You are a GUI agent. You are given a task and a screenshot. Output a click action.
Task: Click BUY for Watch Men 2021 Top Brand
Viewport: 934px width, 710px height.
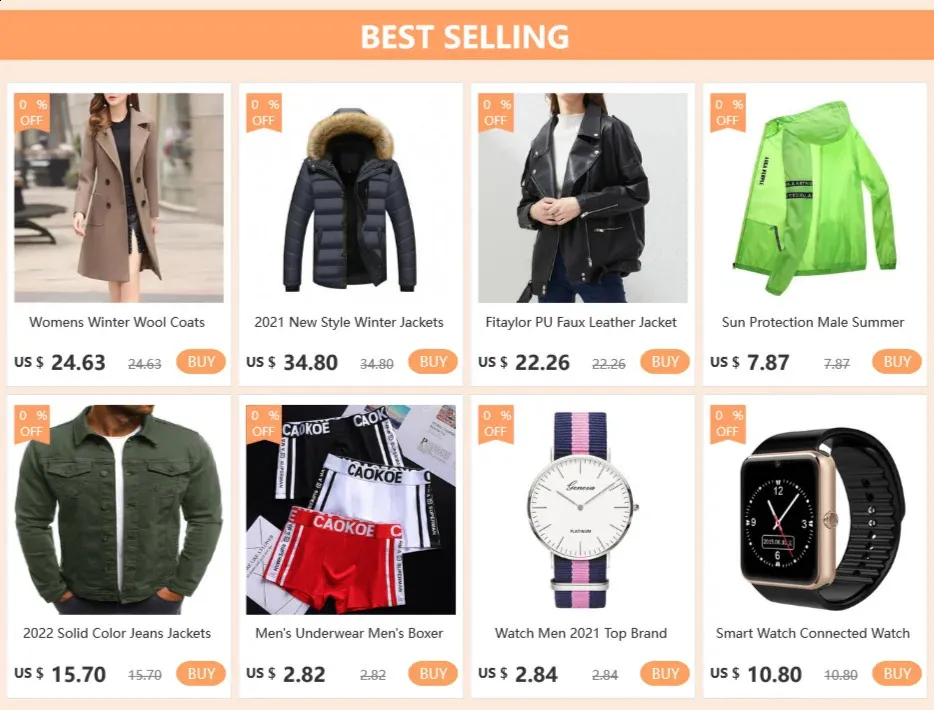click(665, 674)
